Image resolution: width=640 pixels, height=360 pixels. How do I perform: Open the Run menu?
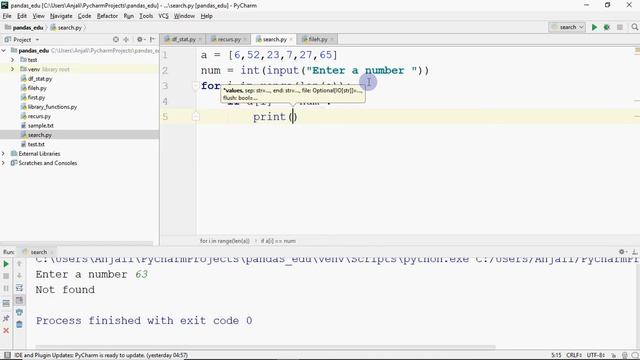[x=129, y=16]
